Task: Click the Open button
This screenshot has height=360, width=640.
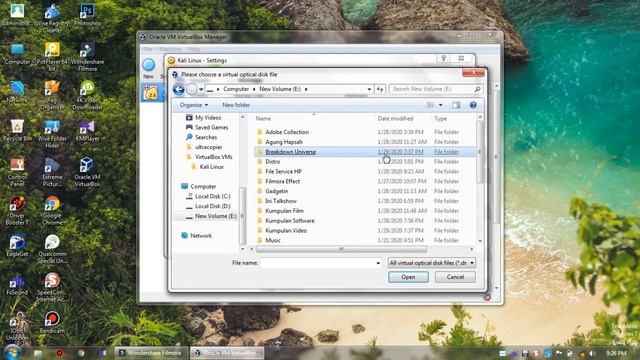Action: pyautogui.click(x=408, y=277)
